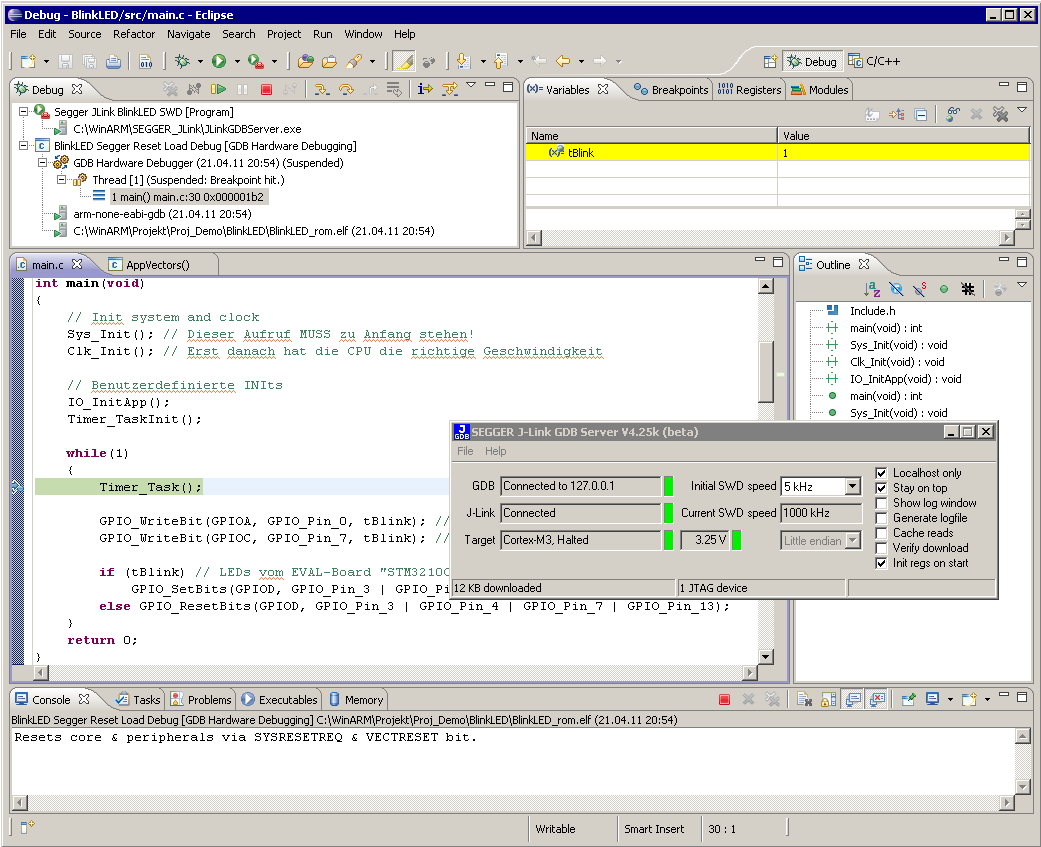Image resolution: width=1041 pixels, height=847 pixels.
Task: Toggle the Localhost only checkbox
Action: [x=881, y=473]
